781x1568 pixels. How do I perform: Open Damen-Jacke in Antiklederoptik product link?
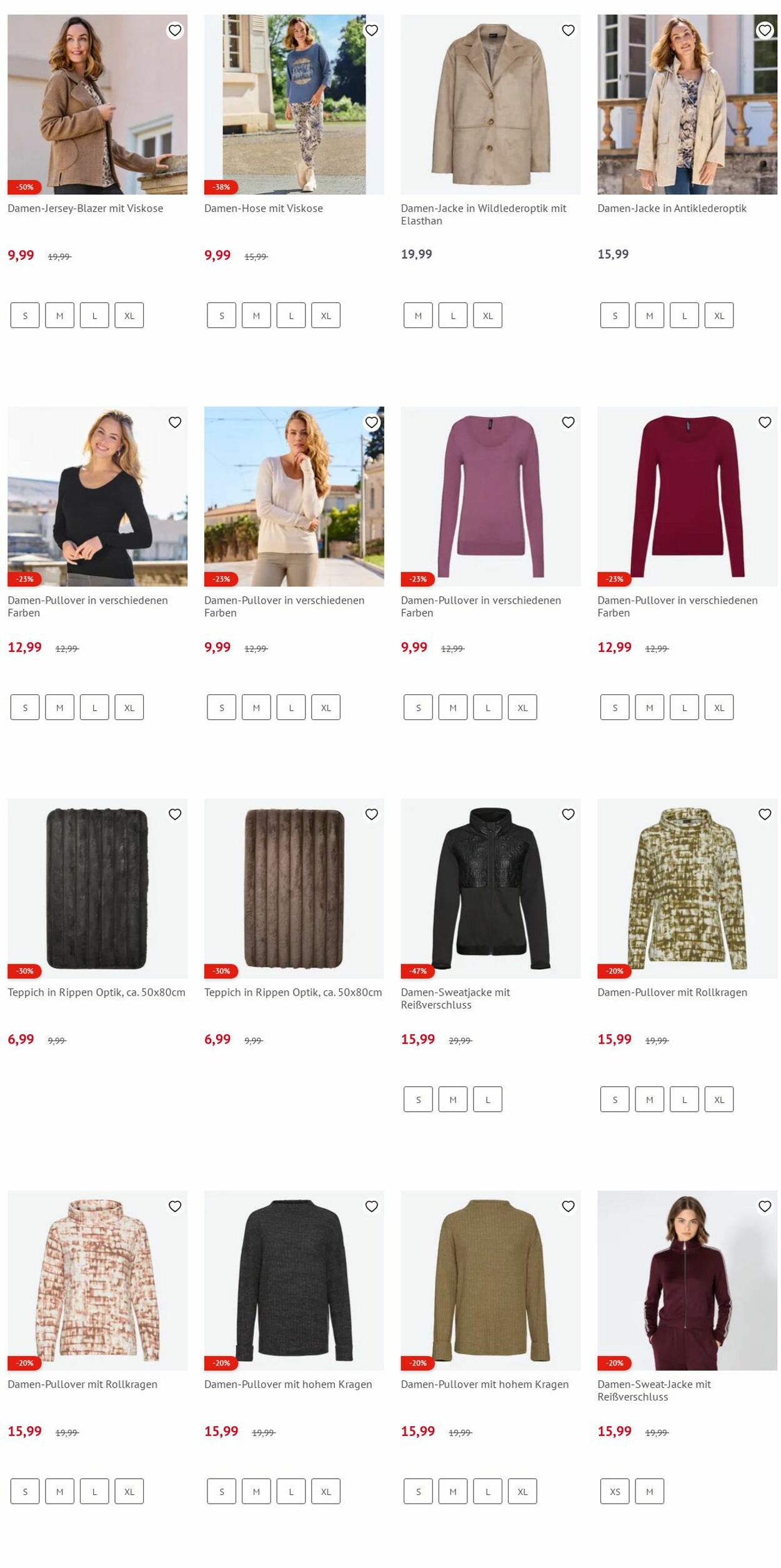tap(672, 208)
